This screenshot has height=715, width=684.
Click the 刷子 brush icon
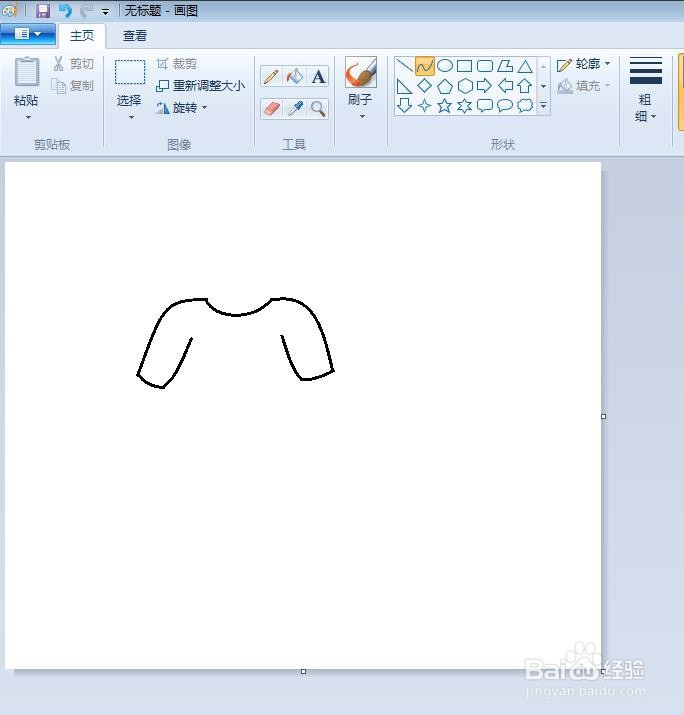tap(361, 72)
